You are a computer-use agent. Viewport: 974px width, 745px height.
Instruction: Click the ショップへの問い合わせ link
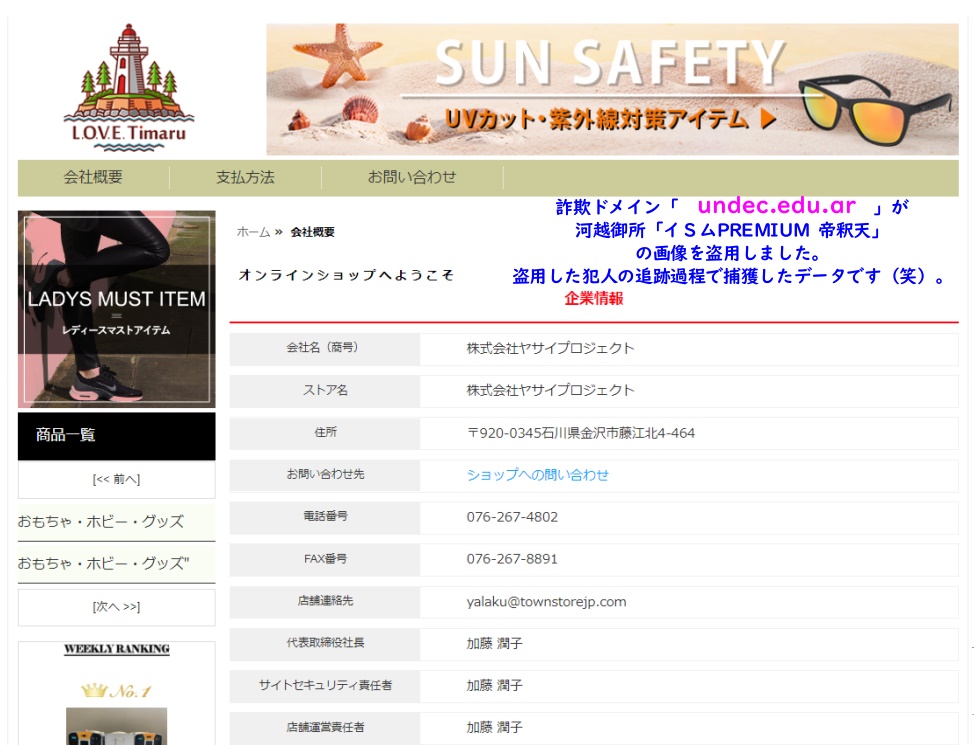pyautogui.click(x=537, y=475)
